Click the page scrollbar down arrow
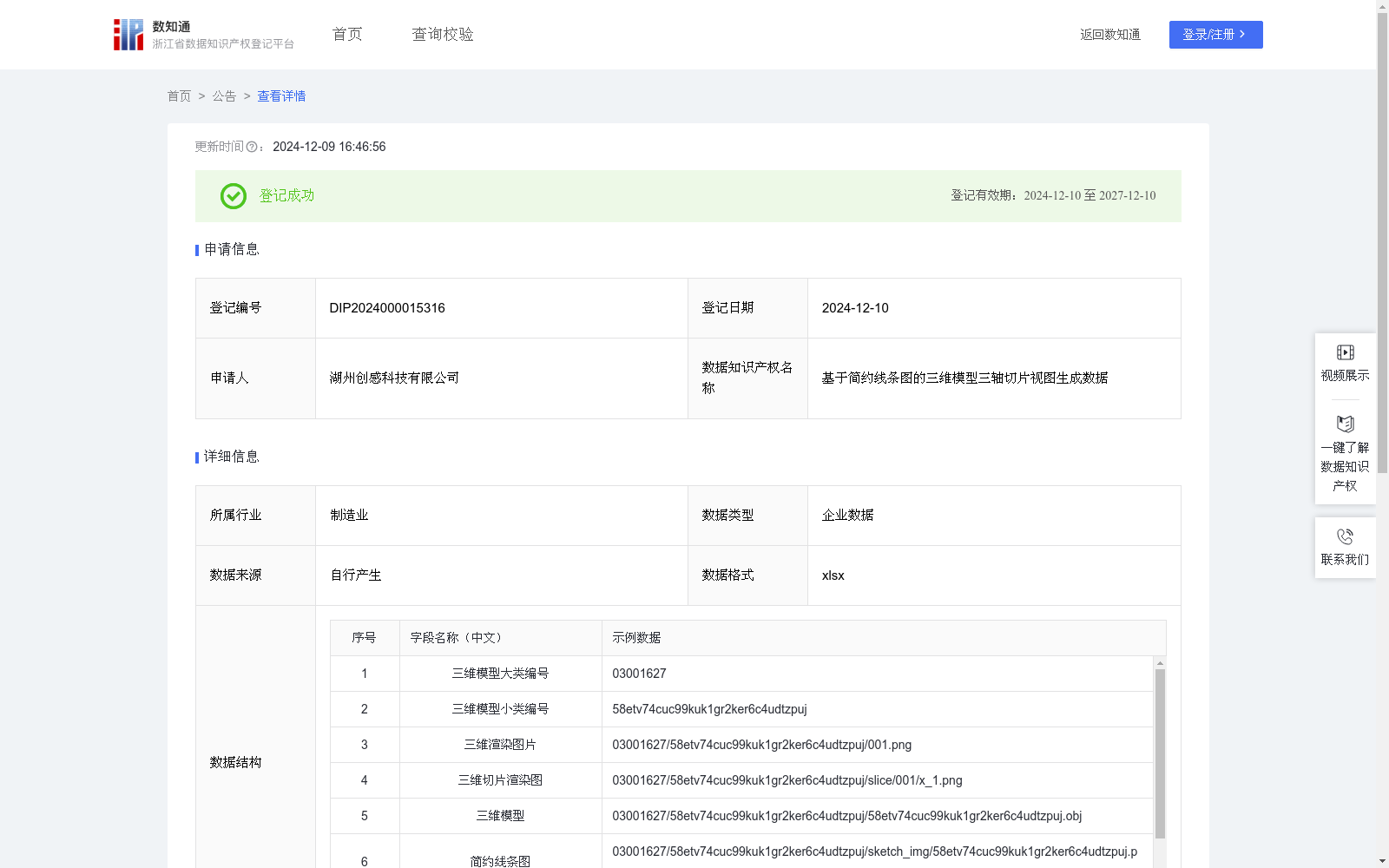This screenshot has width=1389, height=868. tap(1382, 861)
